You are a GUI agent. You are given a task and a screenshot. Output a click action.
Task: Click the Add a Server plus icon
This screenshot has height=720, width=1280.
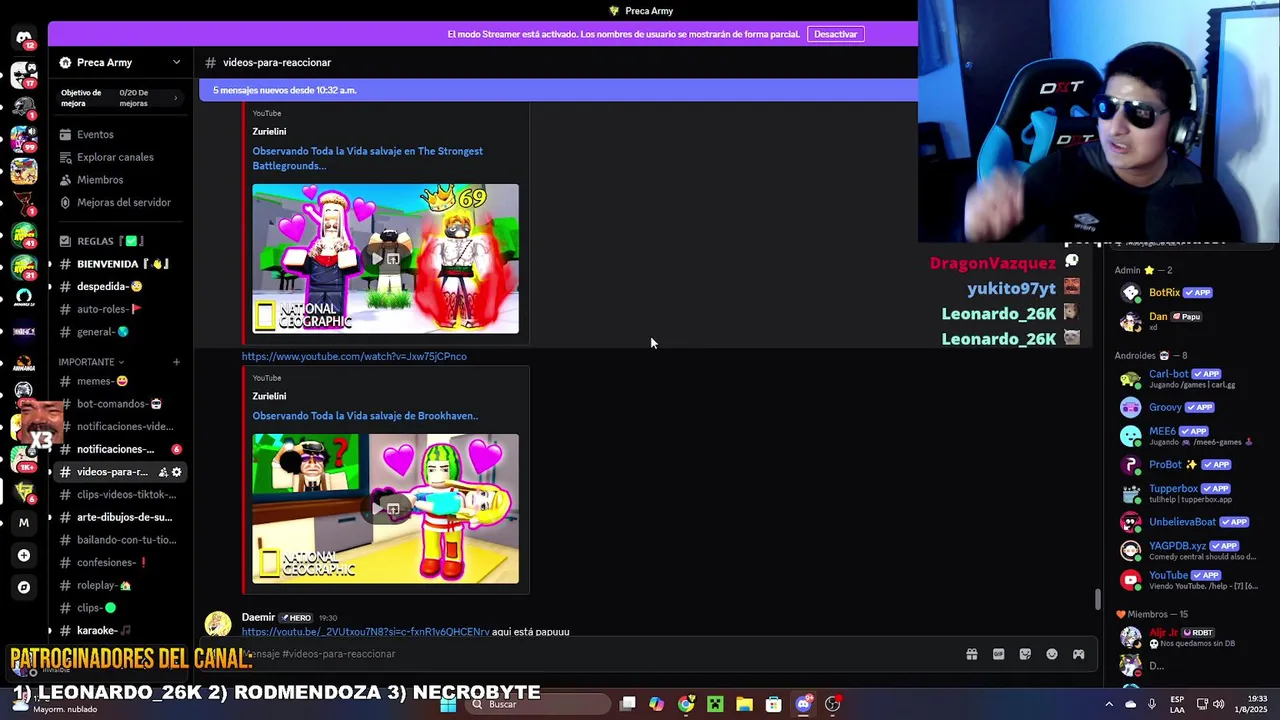24,555
